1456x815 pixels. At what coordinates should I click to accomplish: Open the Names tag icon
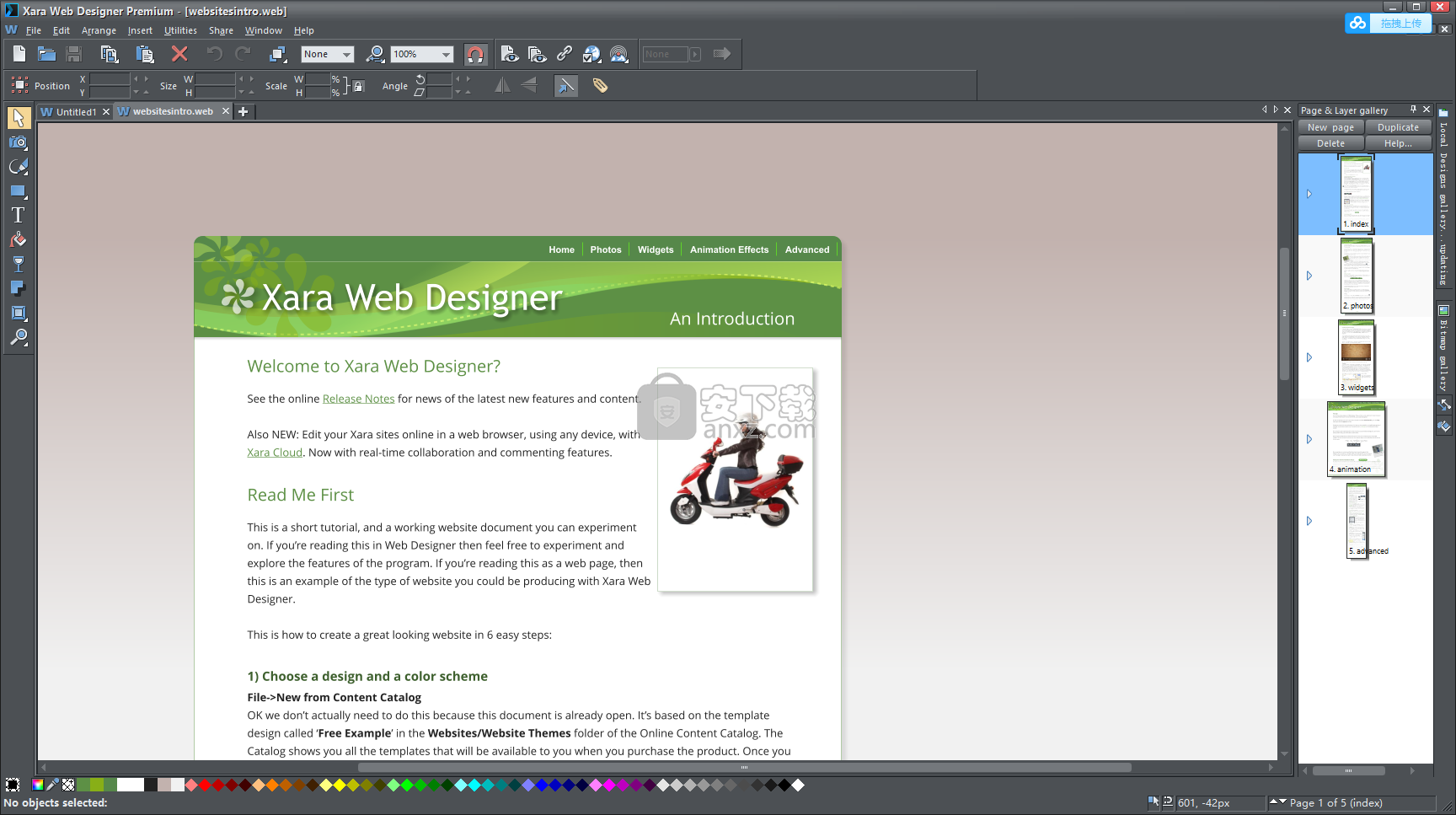(x=600, y=85)
